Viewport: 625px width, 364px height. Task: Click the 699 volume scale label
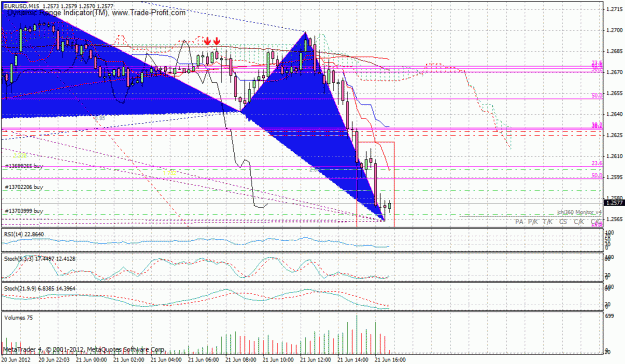point(609,315)
